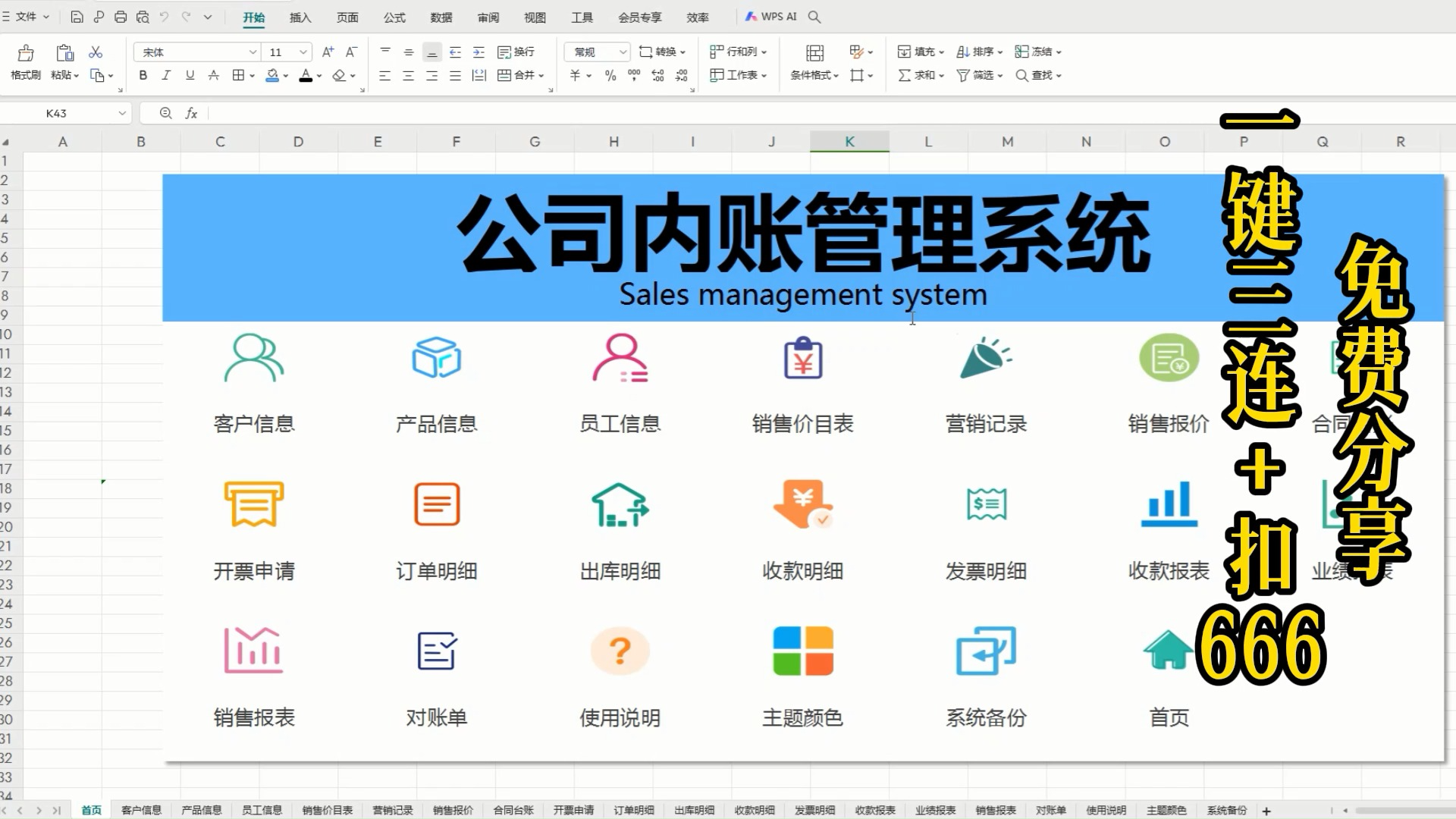Open the 出库明细 warehouse icon
Screen dimensions: 1456x819
pyautogui.click(x=620, y=504)
